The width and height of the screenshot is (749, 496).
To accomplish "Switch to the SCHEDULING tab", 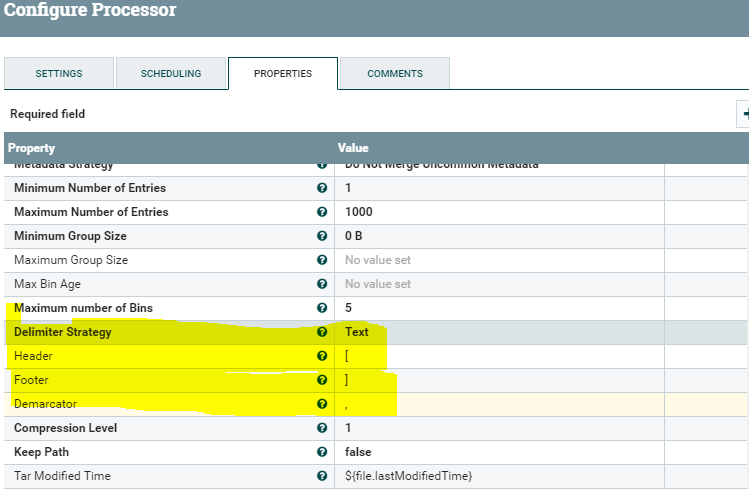I will (x=171, y=74).
